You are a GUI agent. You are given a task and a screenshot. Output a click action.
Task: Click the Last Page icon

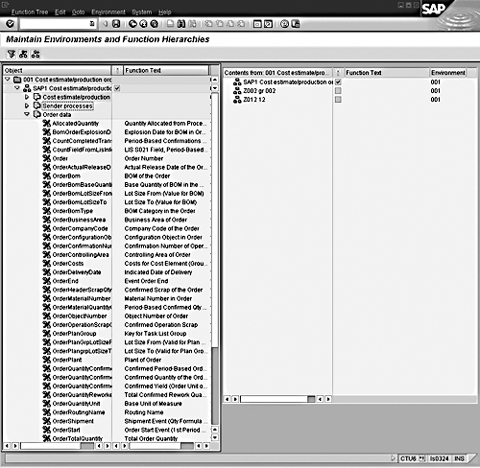coord(241,24)
